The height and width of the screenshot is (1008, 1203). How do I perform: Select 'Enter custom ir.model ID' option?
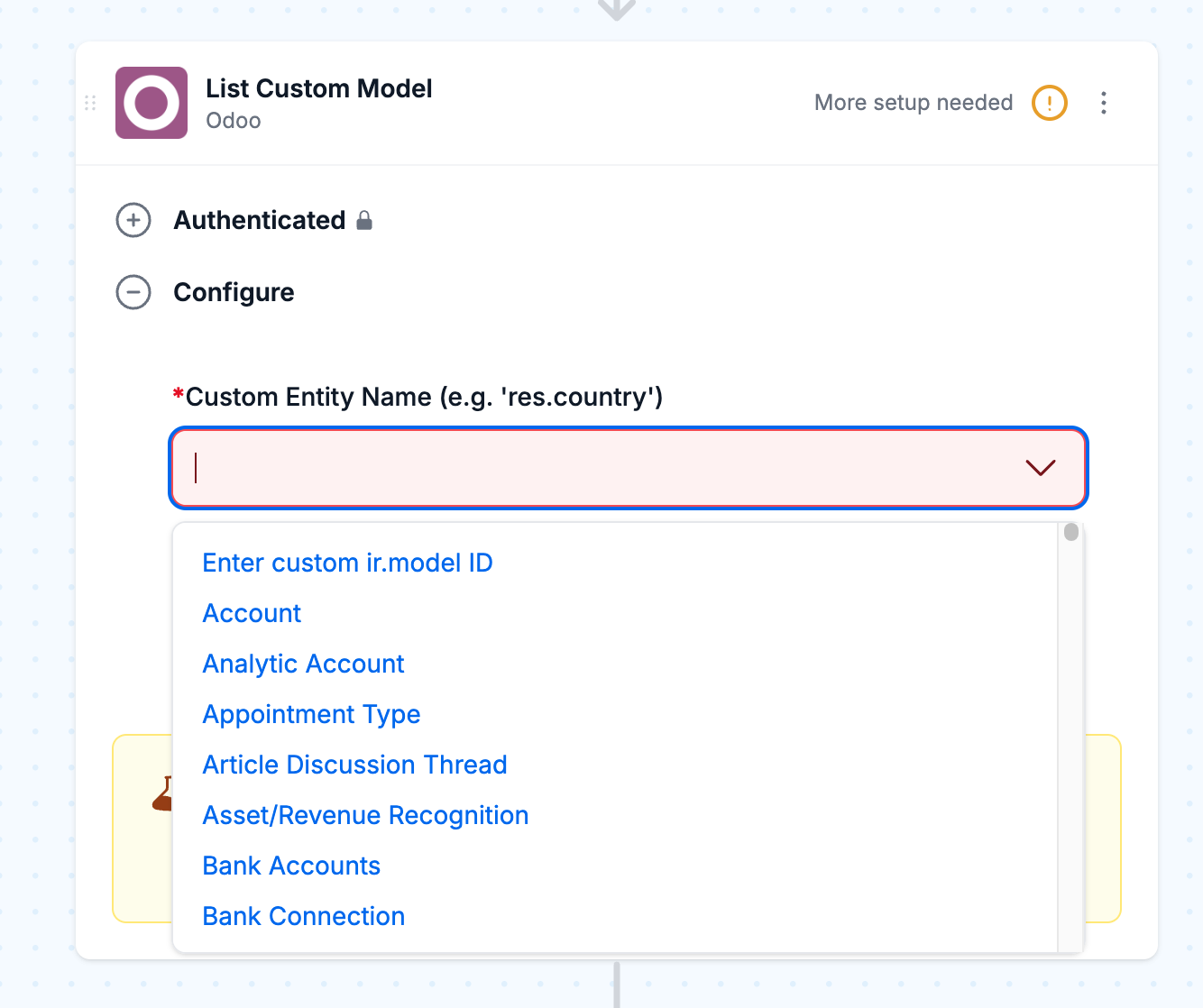347,563
